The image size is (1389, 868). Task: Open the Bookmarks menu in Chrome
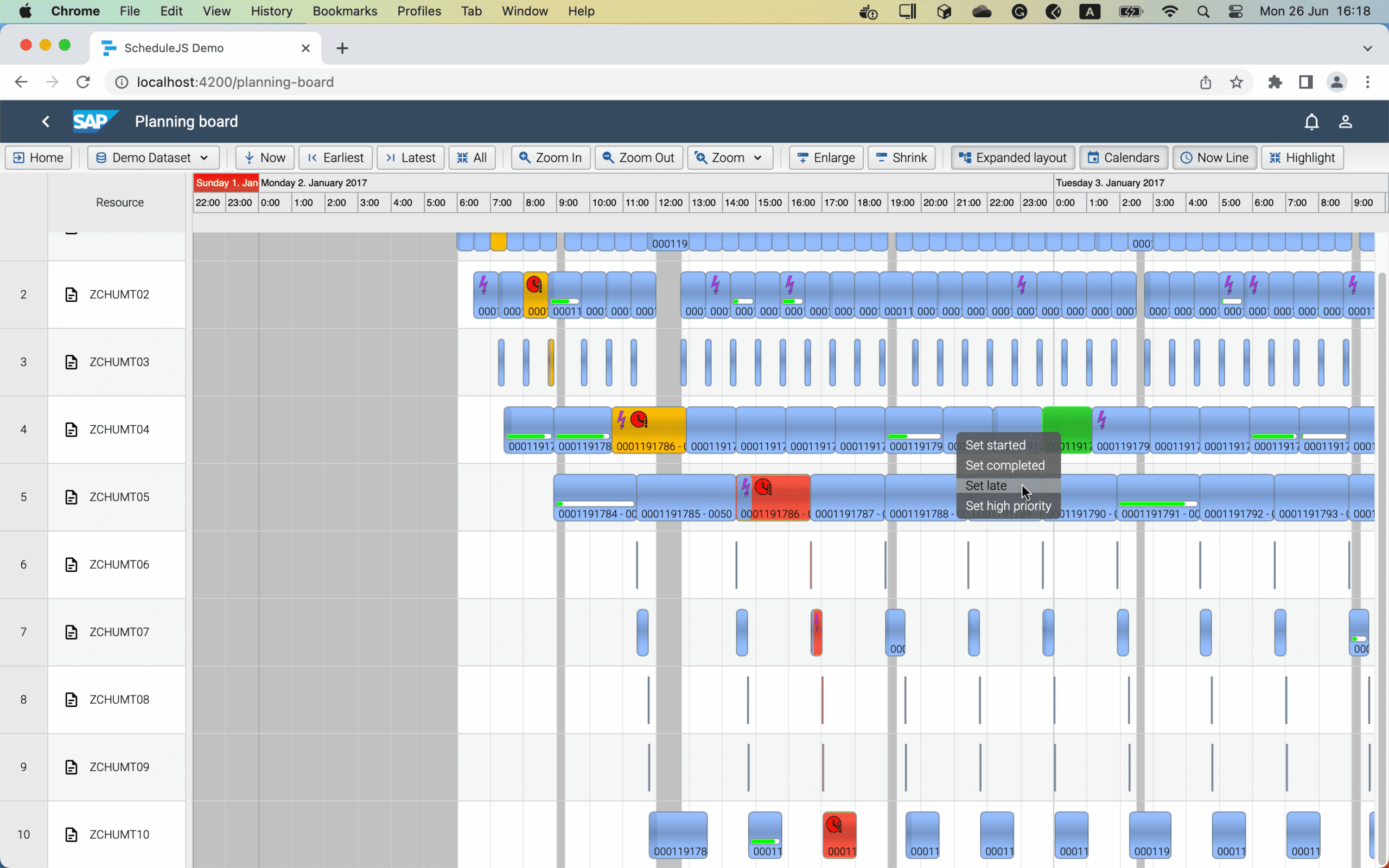click(x=345, y=11)
